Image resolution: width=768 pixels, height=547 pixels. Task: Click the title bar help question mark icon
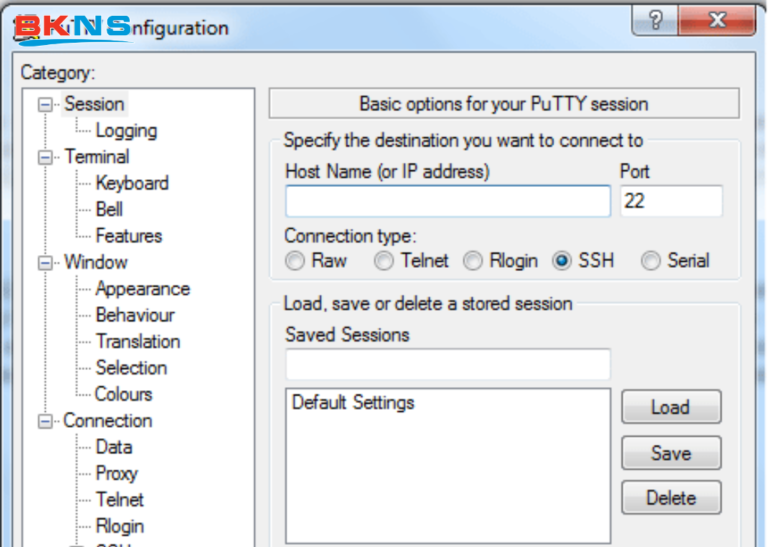click(655, 21)
